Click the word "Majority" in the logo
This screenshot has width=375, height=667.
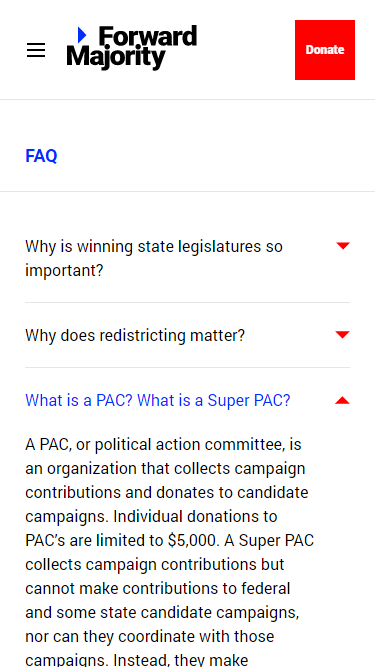[116, 58]
